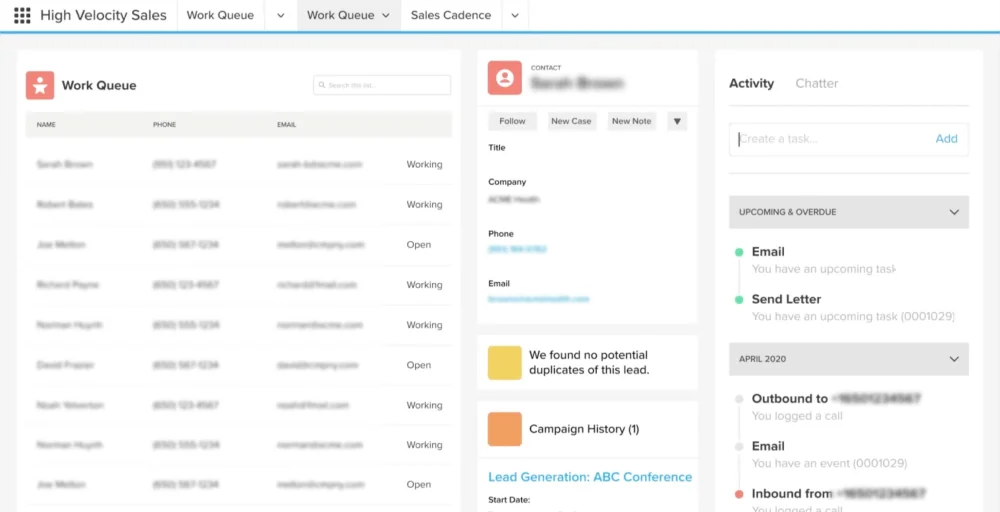
Task: Click the orange Campaign History icon
Action: (x=504, y=429)
